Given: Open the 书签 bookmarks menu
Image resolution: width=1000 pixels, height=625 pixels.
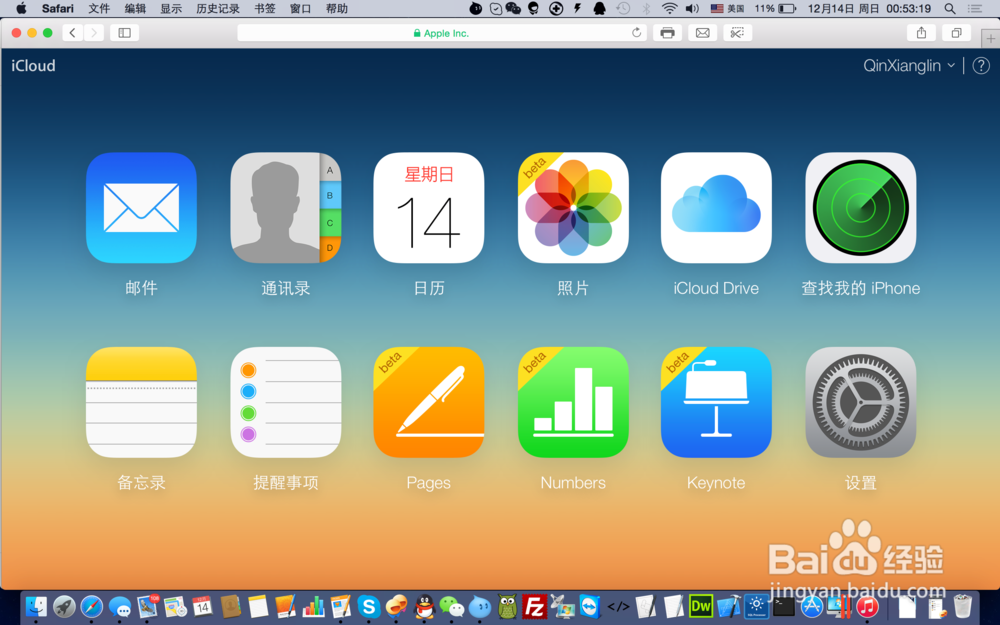Looking at the screenshot, I should click(x=264, y=9).
